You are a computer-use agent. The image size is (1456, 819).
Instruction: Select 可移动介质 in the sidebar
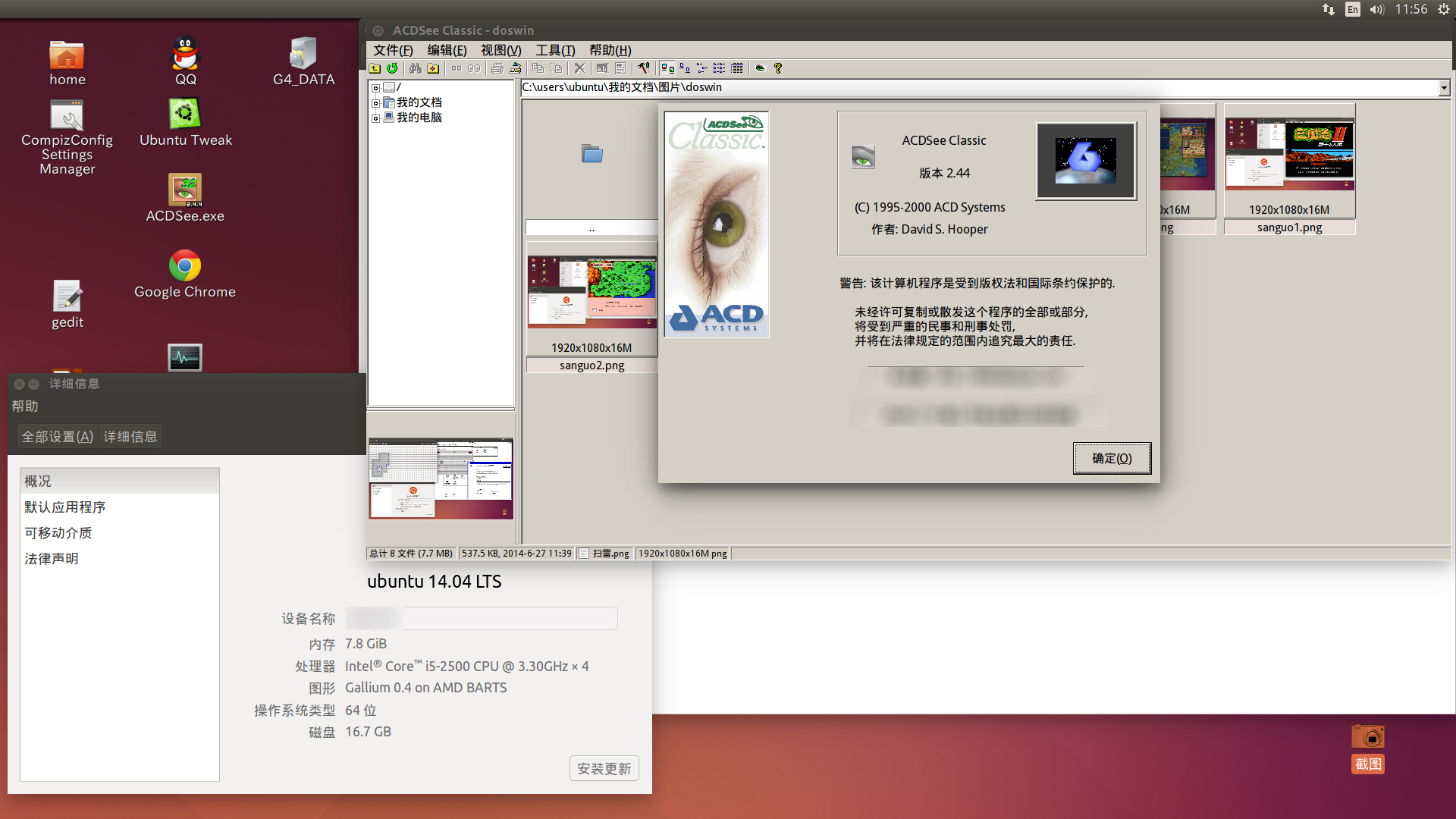(x=120, y=533)
